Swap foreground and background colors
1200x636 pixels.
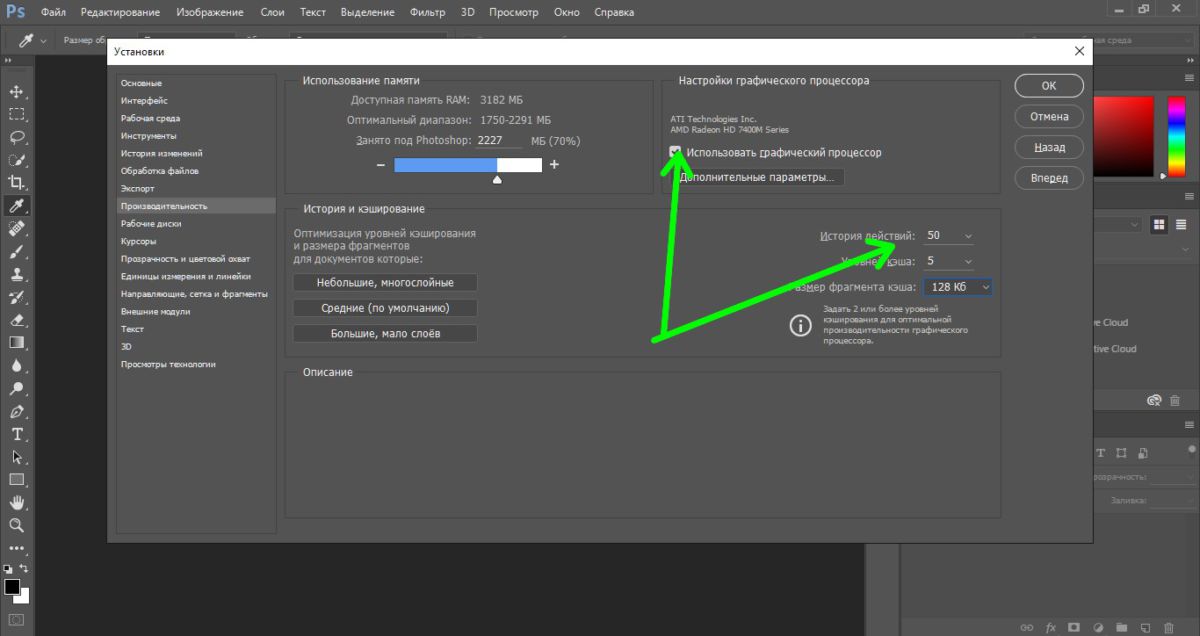point(24,569)
